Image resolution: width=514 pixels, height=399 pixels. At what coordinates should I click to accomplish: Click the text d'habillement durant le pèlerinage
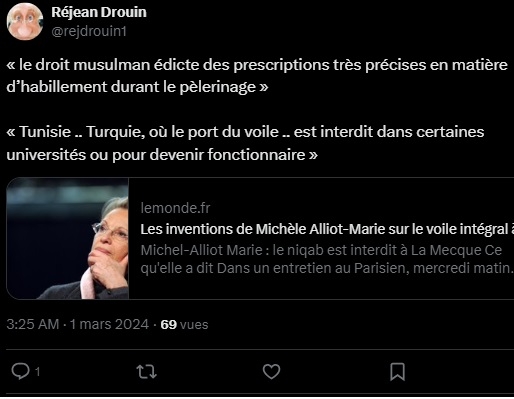coord(137,87)
